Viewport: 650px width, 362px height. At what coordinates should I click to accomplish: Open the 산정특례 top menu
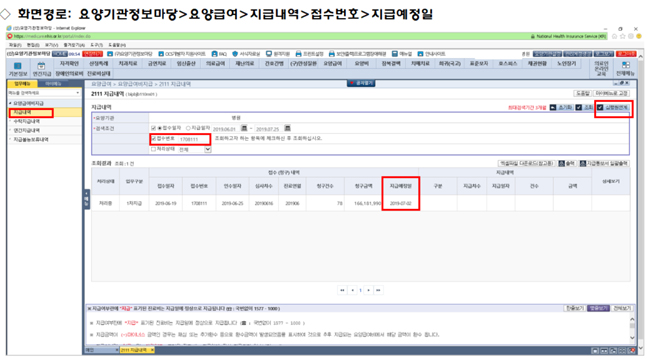pyautogui.click(x=99, y=63)
